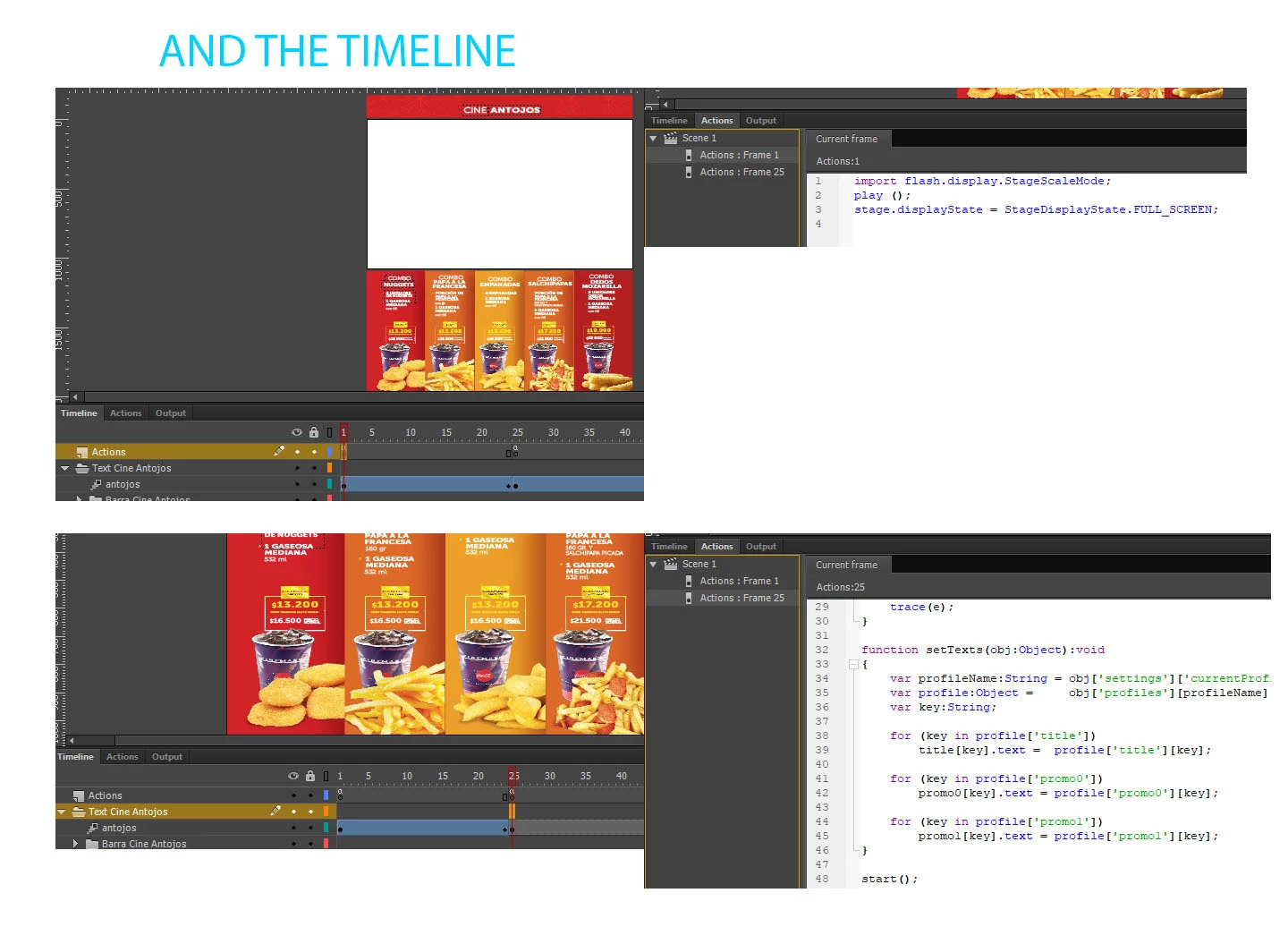Collapse Text Cine Antojos folder in upper timeline
This screenshot has height=944, width=1288.
pos(64,468)
